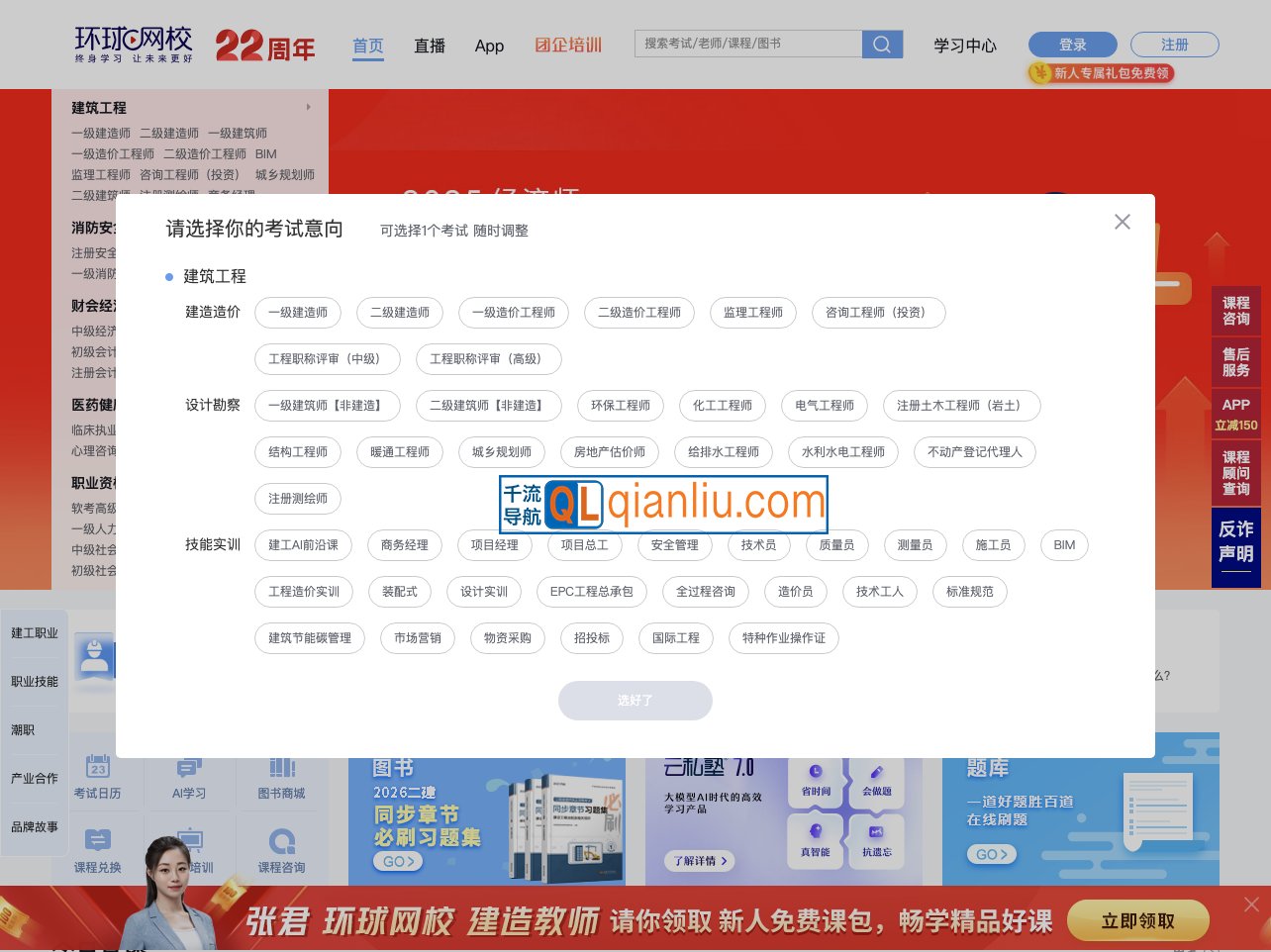Open the 图书商城 books icon
1271x952 pixels.
pos(281,769)
